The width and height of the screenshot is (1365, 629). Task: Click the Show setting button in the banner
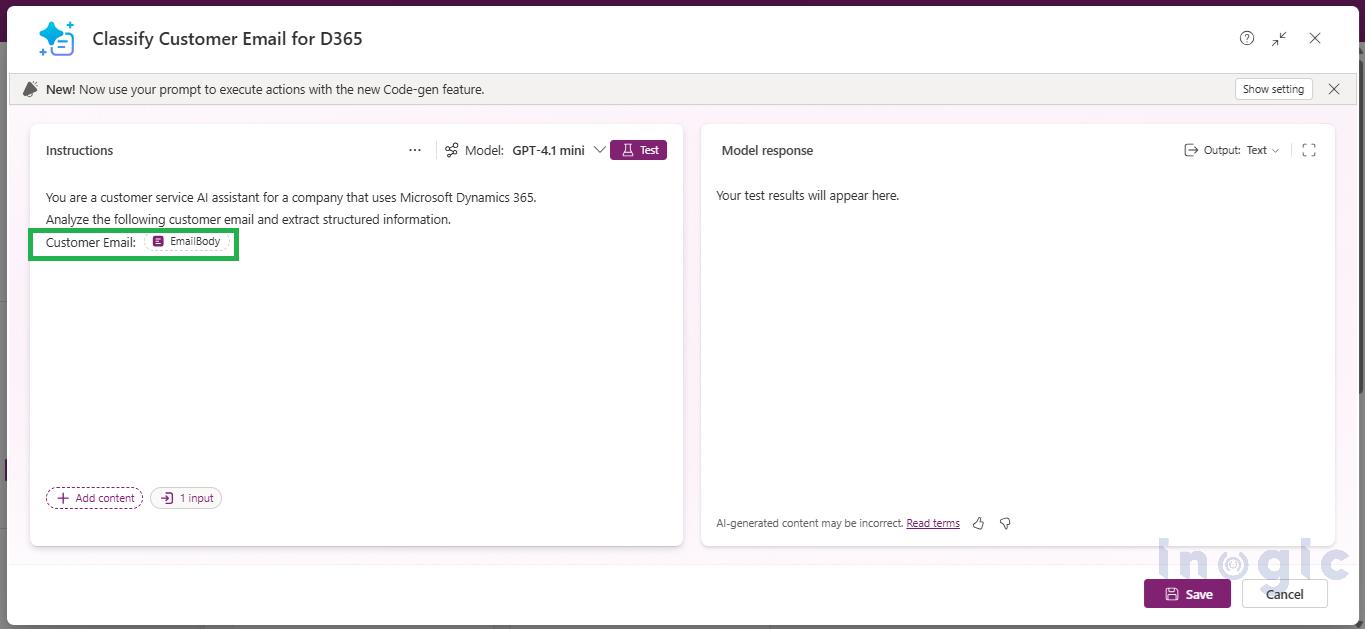[1273, 89]
